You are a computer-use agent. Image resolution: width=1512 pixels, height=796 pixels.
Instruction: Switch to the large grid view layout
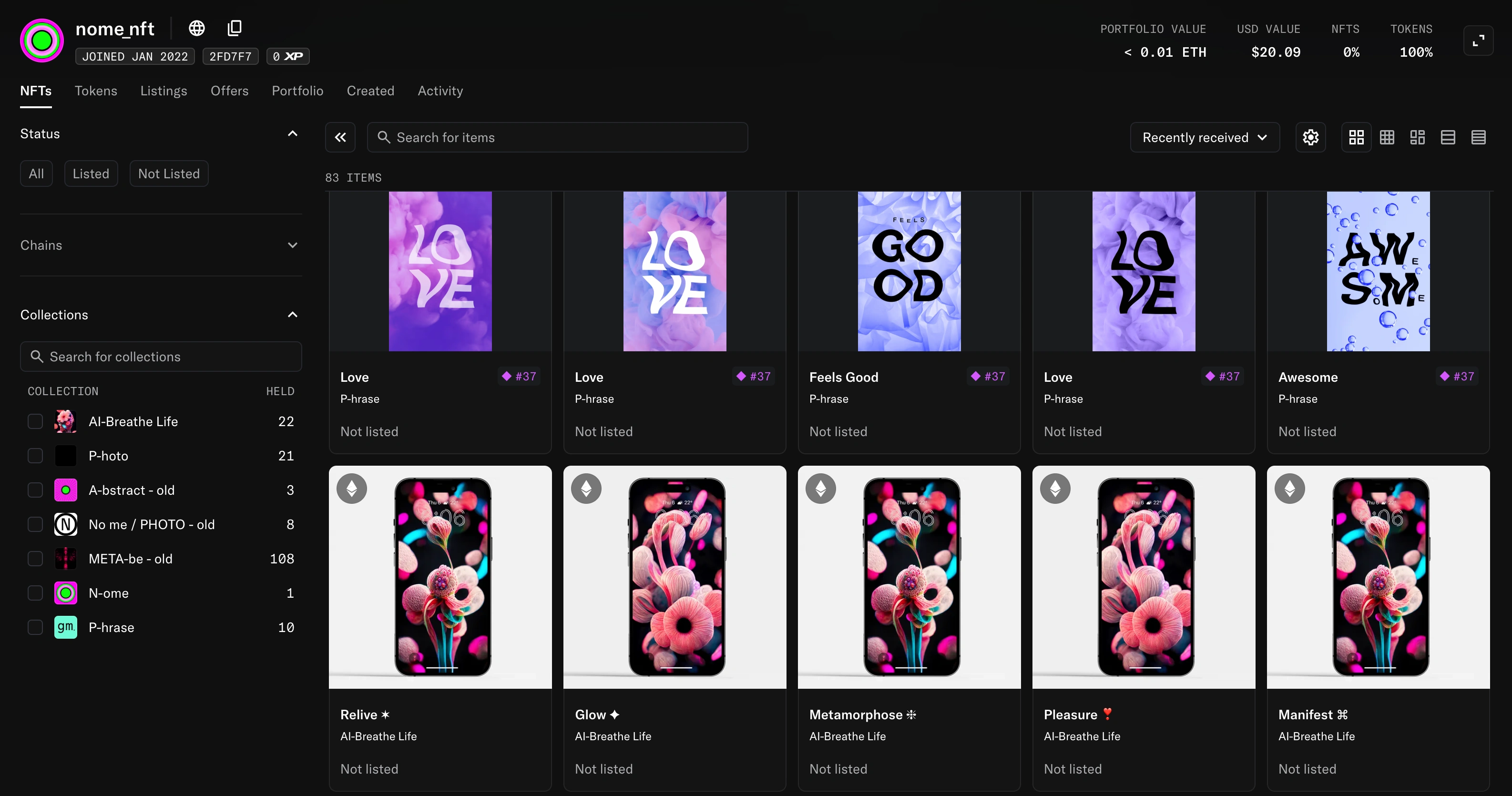pos(1357,137)
